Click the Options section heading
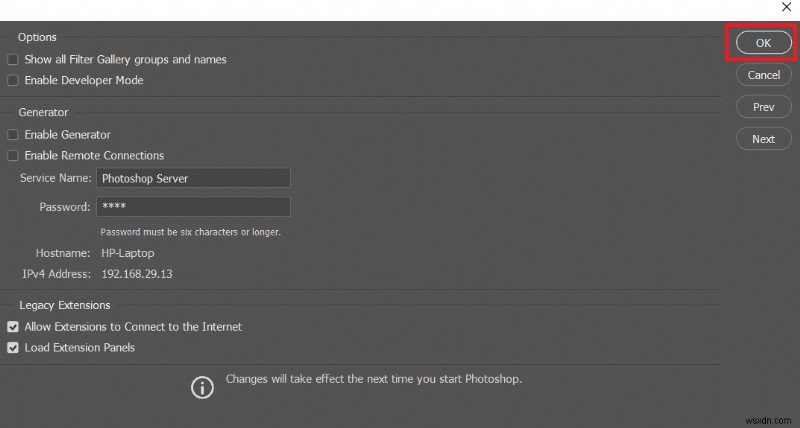This screenshot has height=428, width=800. [37, 37]
